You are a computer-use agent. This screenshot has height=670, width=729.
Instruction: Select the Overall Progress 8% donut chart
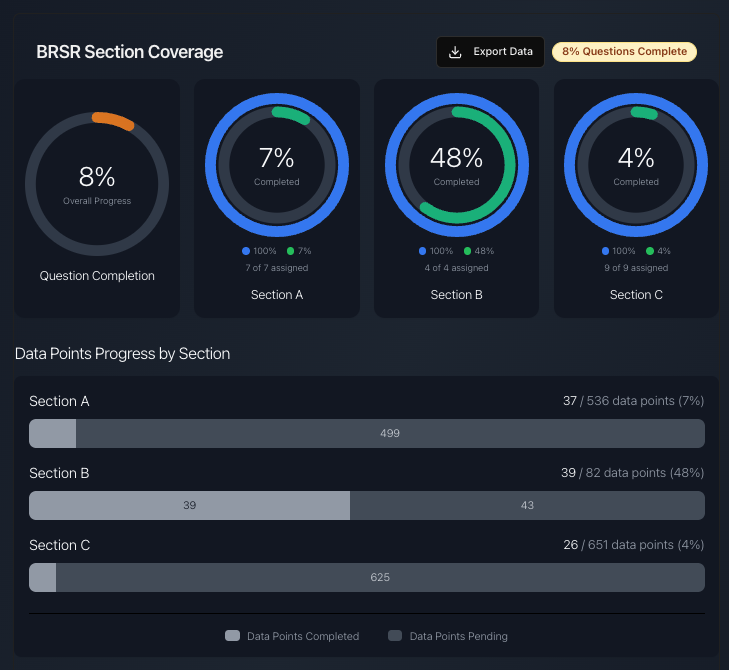(97, 184)
